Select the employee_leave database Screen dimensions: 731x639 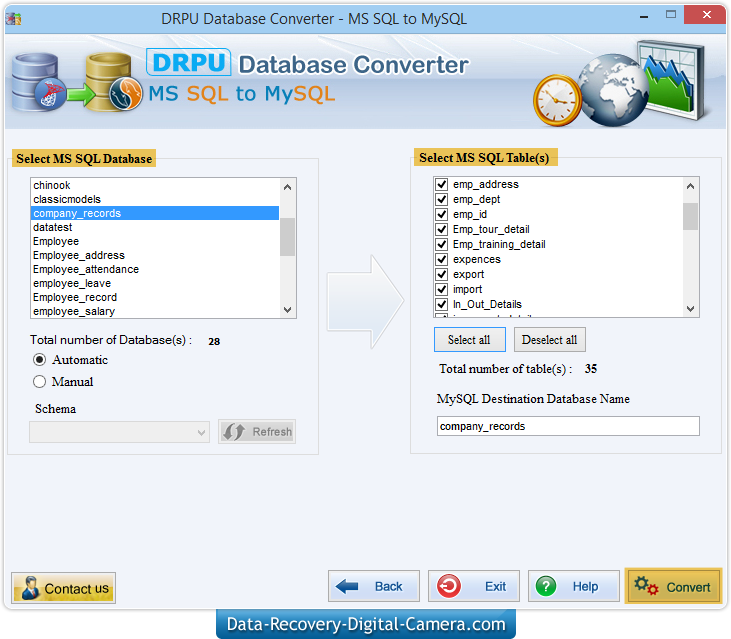click(155, 283)
